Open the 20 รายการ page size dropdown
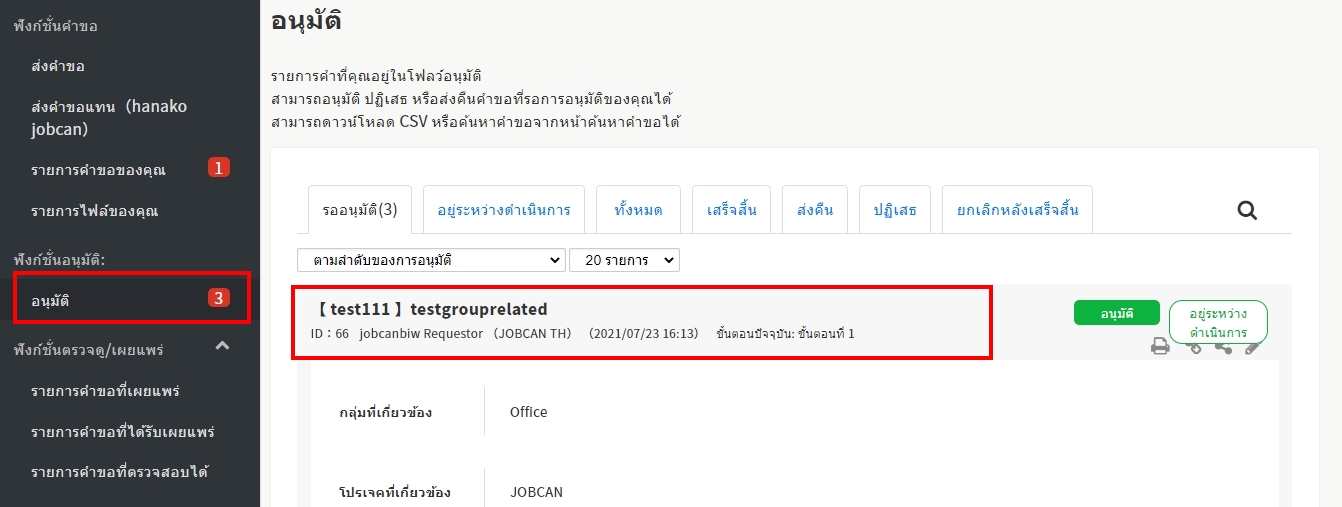Viewport: 1342px width, 507px height. (x=624, y=260)
